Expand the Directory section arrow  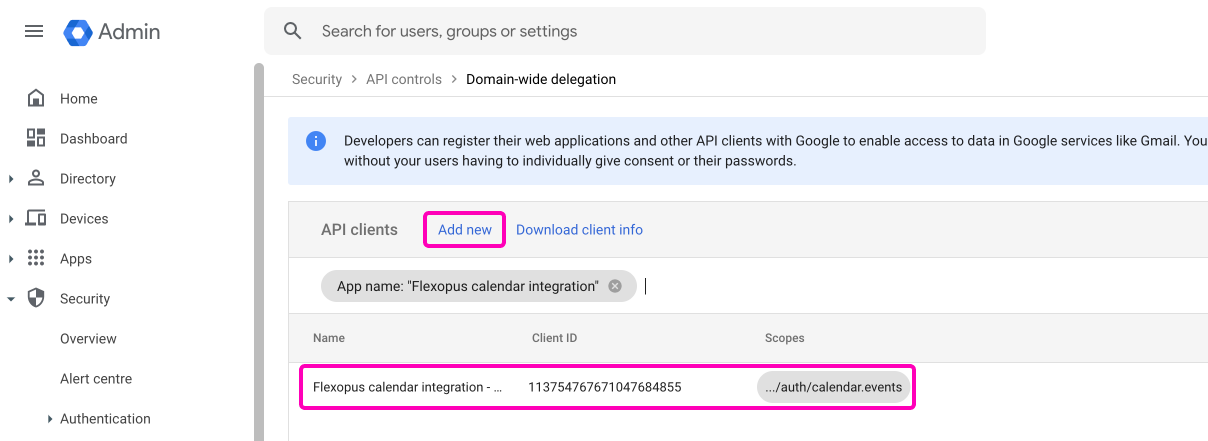[11, 179]
